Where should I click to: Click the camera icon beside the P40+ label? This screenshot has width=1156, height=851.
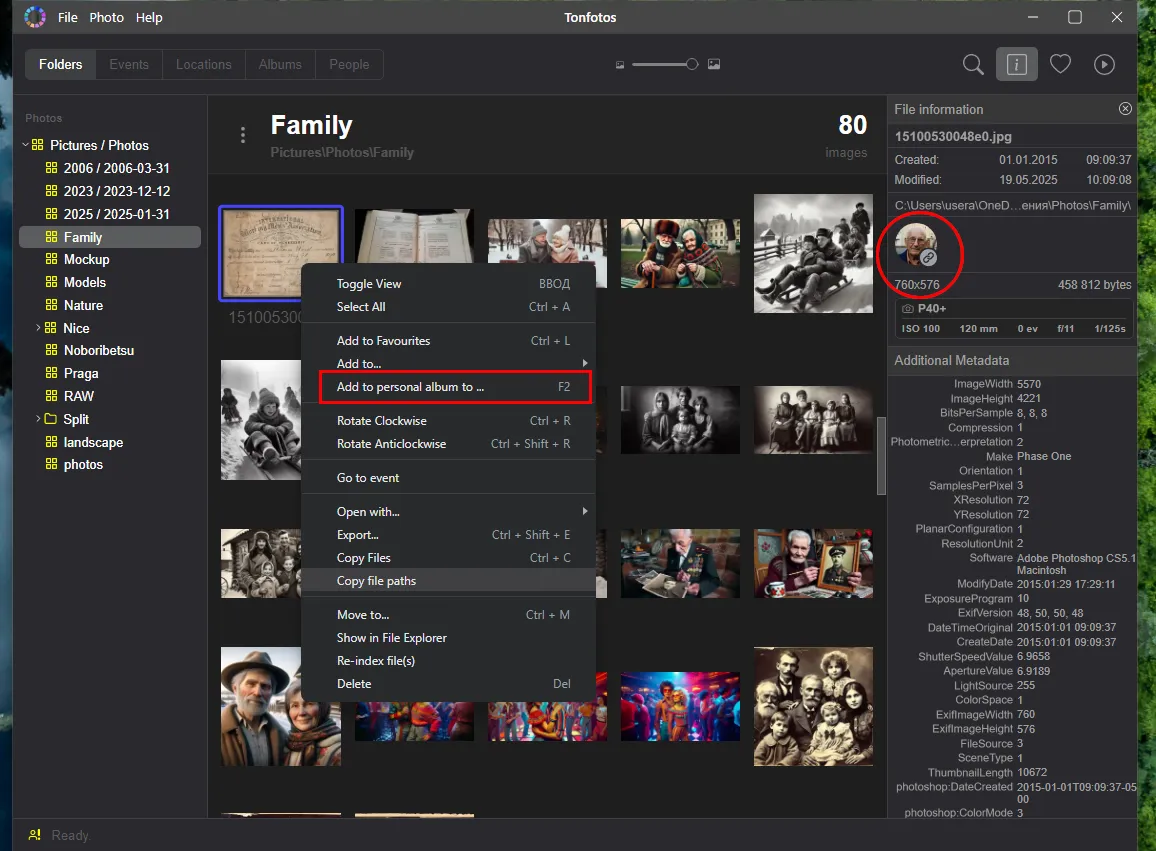906,309
